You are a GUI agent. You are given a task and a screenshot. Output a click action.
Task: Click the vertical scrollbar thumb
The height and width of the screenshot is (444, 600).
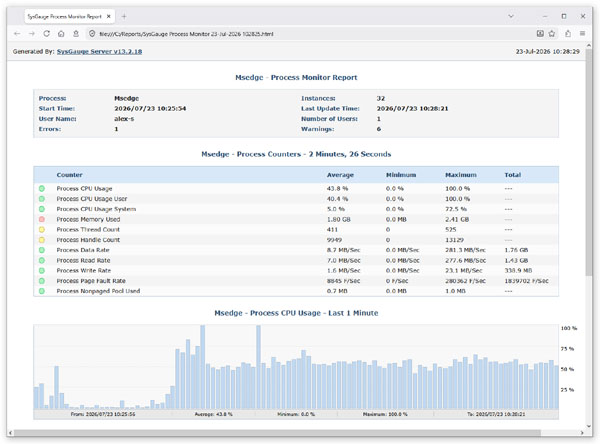tap(589, 161)
